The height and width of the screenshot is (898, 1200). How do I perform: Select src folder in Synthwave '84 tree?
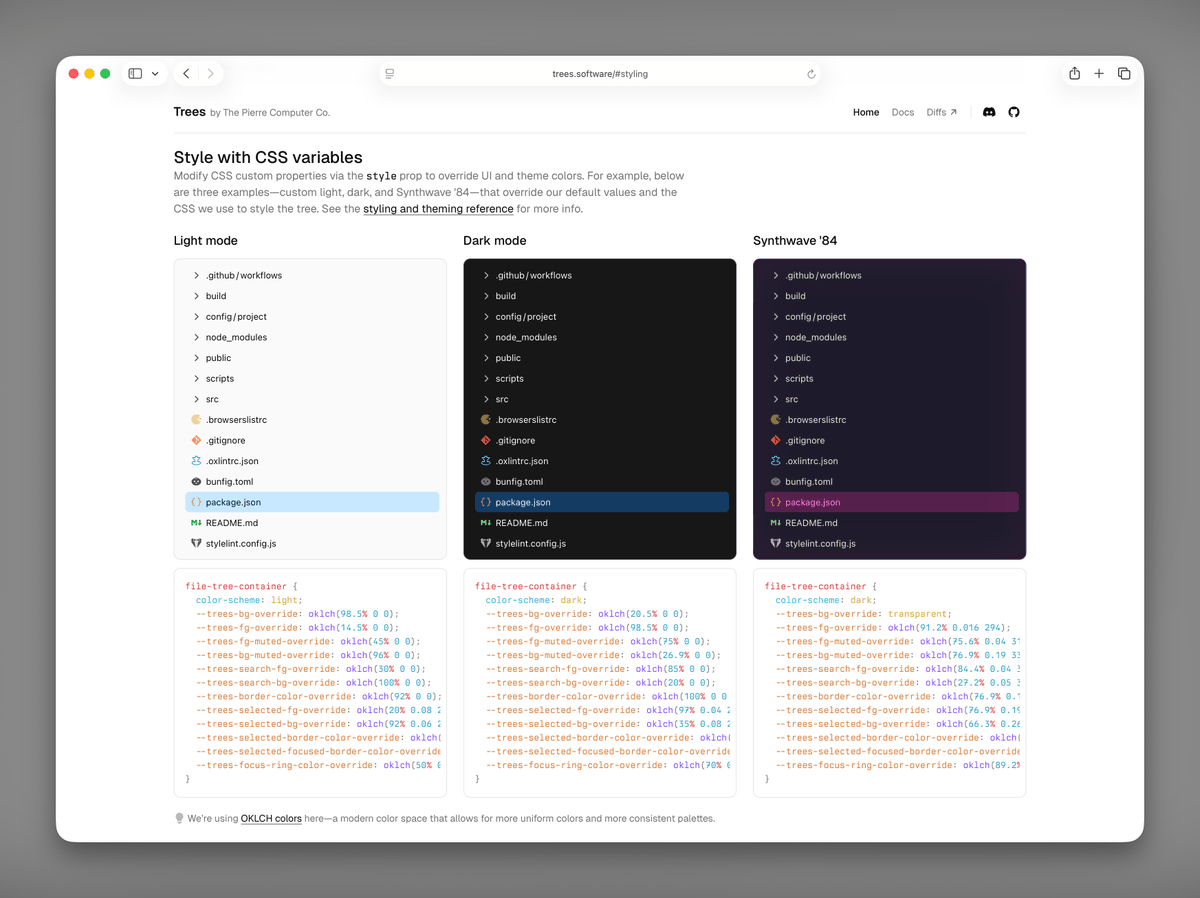click(x=892, y=399)
